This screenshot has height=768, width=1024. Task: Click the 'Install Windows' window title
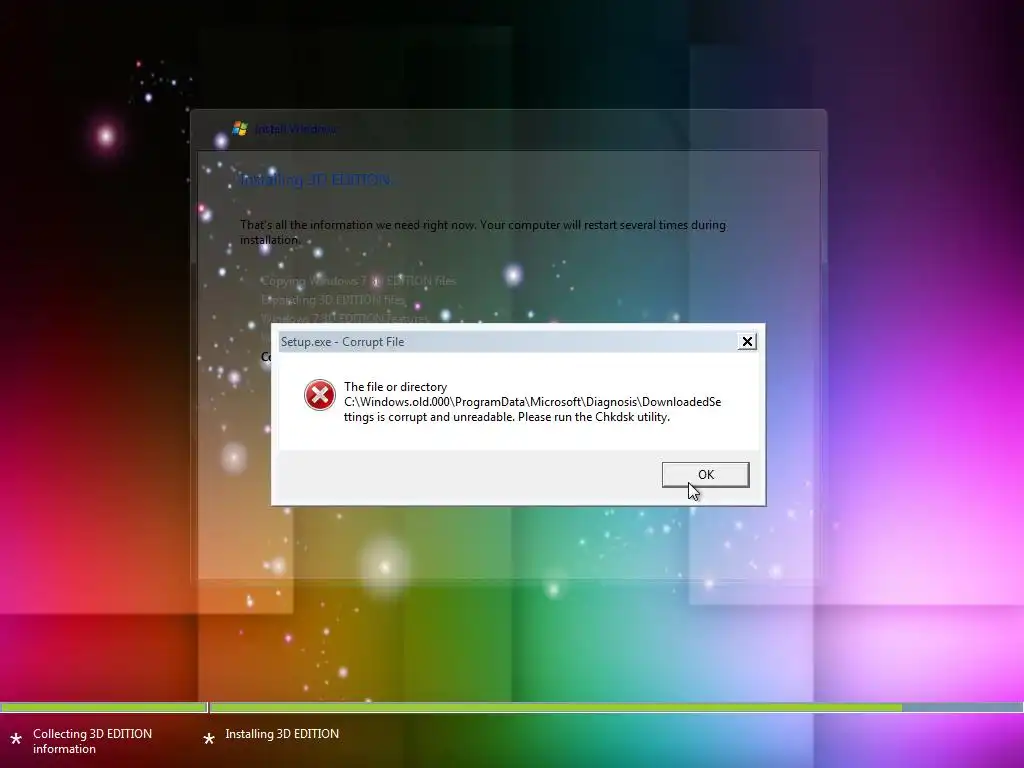[296, 129]
